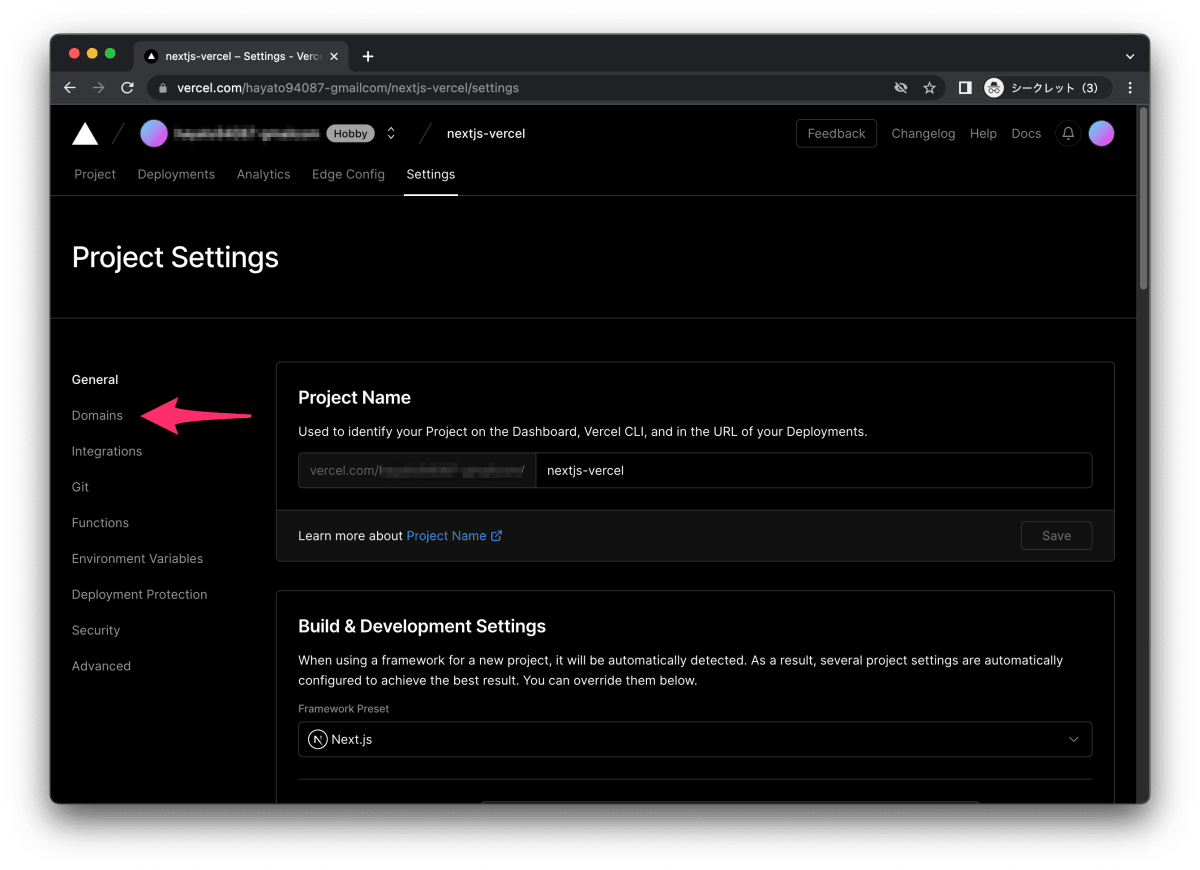Open the Analytics tab
The width and height of the screenshot is (1200, 870).
click(263, 174)
